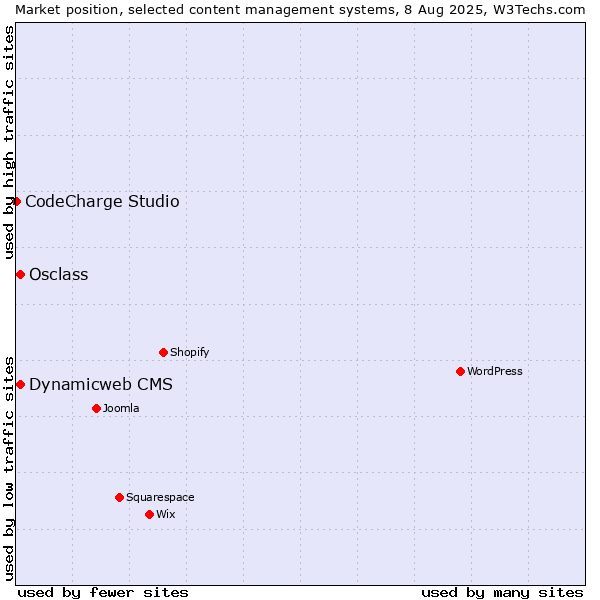Screen dimensions: 600x600
Task: Click the Osclass red data point
Action: 21,274
